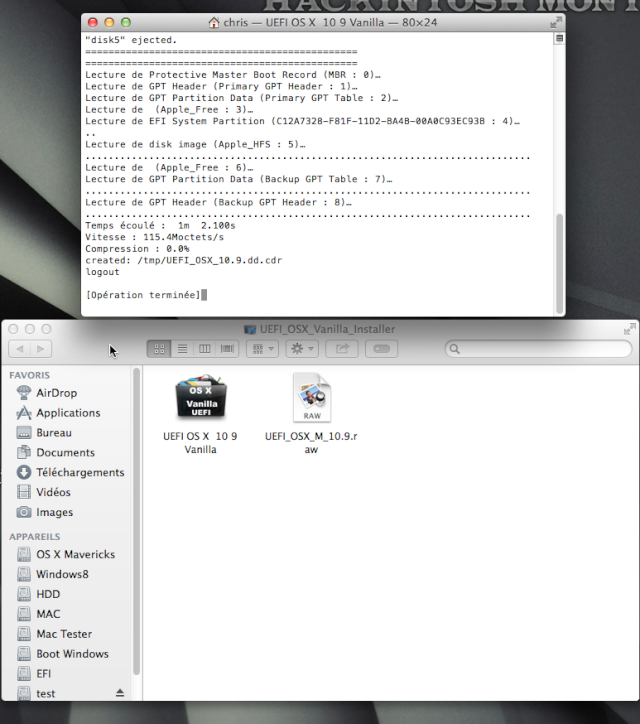The width and height of the screenshot is (640, 724).
Task: Click the home proxy icon in Terminal title
Action: coord(213,22)
